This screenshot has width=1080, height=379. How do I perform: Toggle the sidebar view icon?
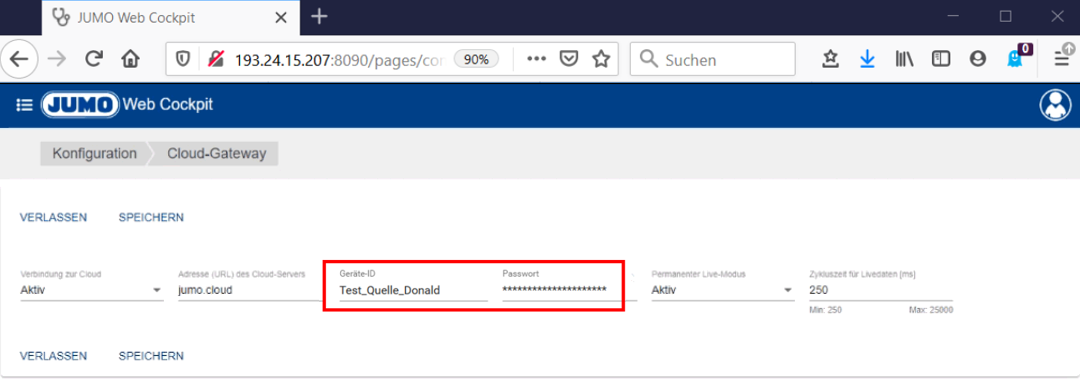941,59
